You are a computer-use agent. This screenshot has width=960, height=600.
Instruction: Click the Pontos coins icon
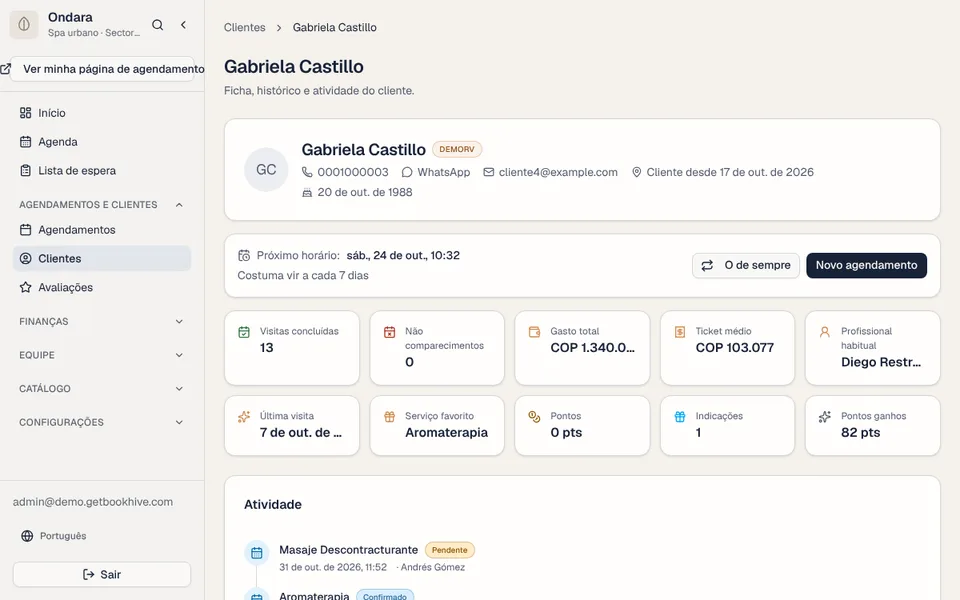click(x=534, y=417)
